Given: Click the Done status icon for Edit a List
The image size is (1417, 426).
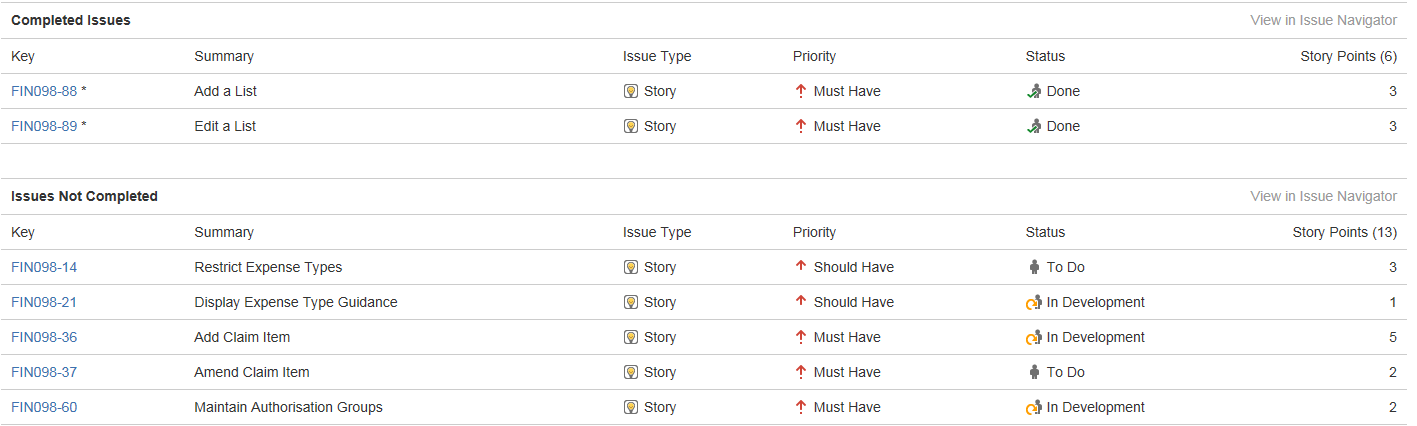Looking at the screenshot, I should click(x=1034, y=126).
